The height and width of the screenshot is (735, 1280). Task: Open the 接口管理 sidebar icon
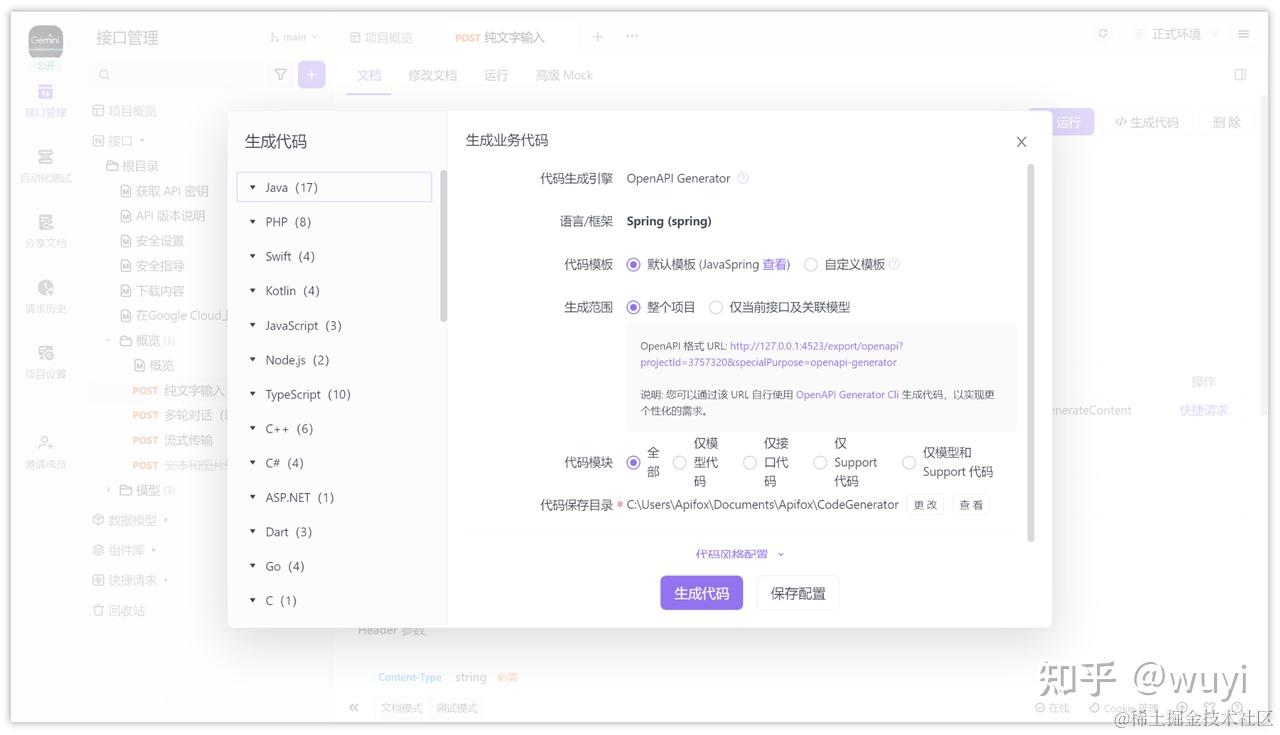[45, 100]
